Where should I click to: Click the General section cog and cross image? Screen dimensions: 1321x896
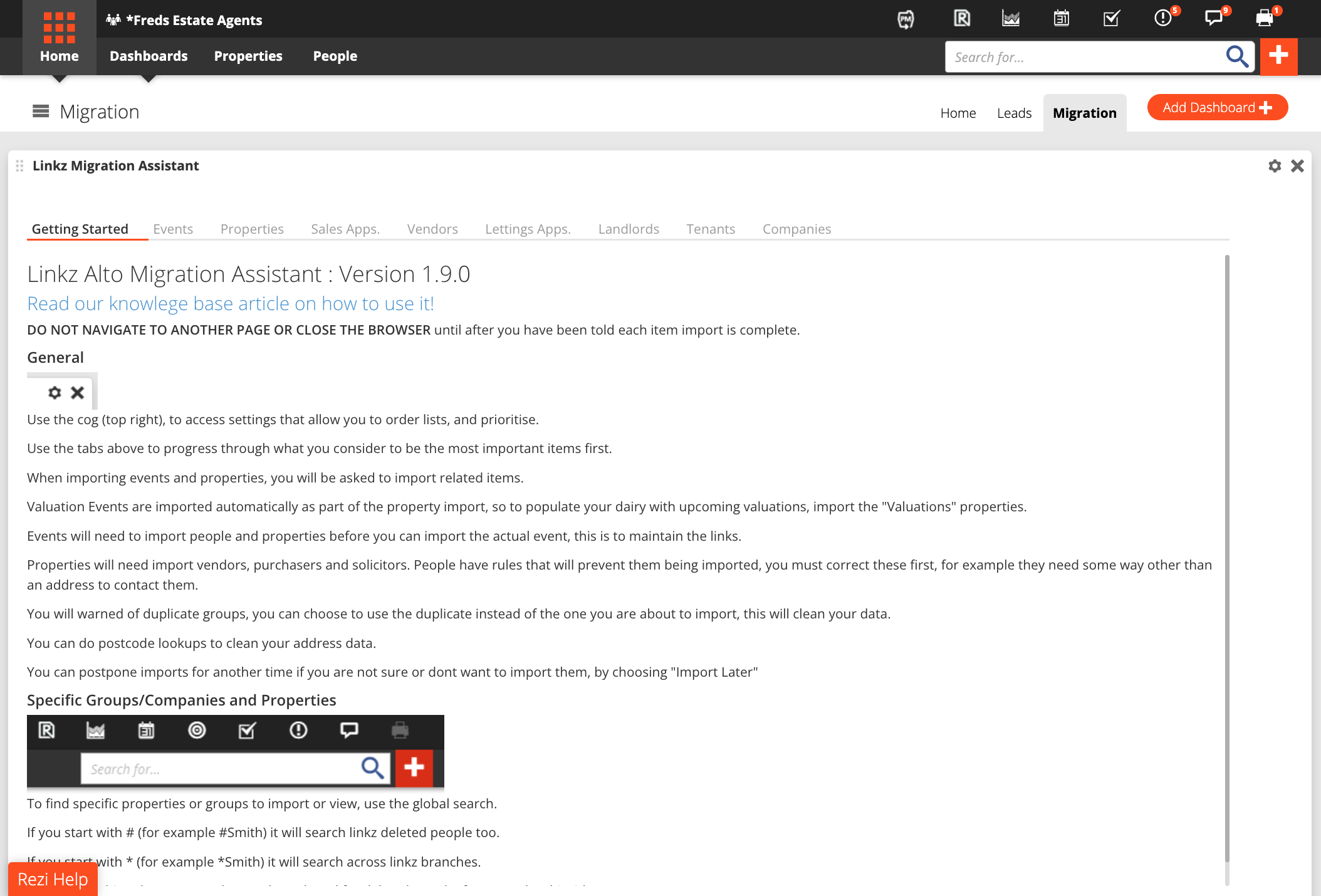click(62, 391)
